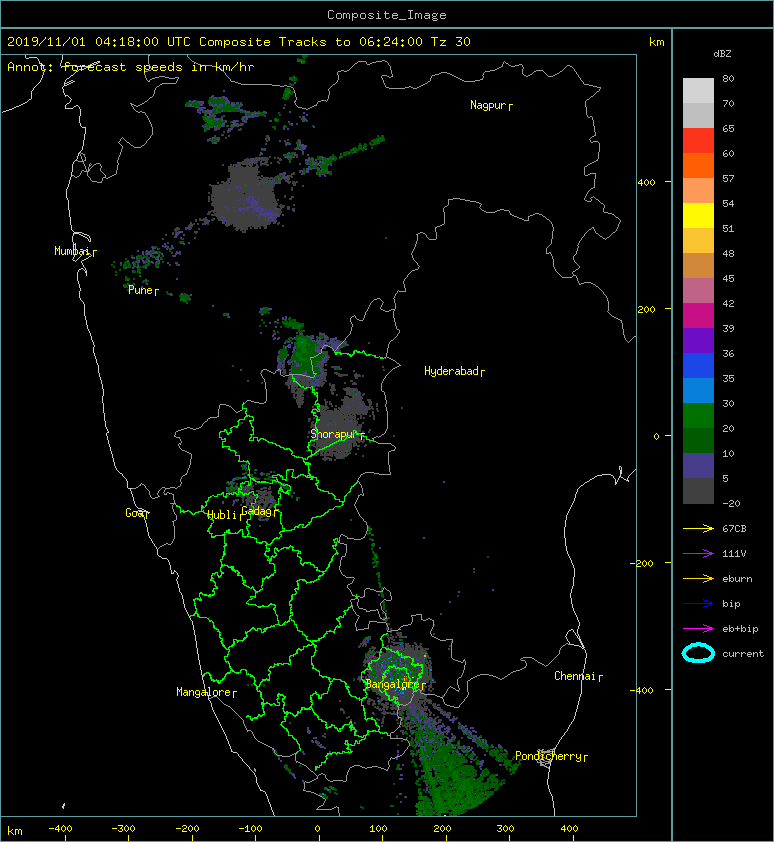This screenshot has width=774, height=842.
Task: Click 100 on the horizontal km axis
Action: point(379,829)
